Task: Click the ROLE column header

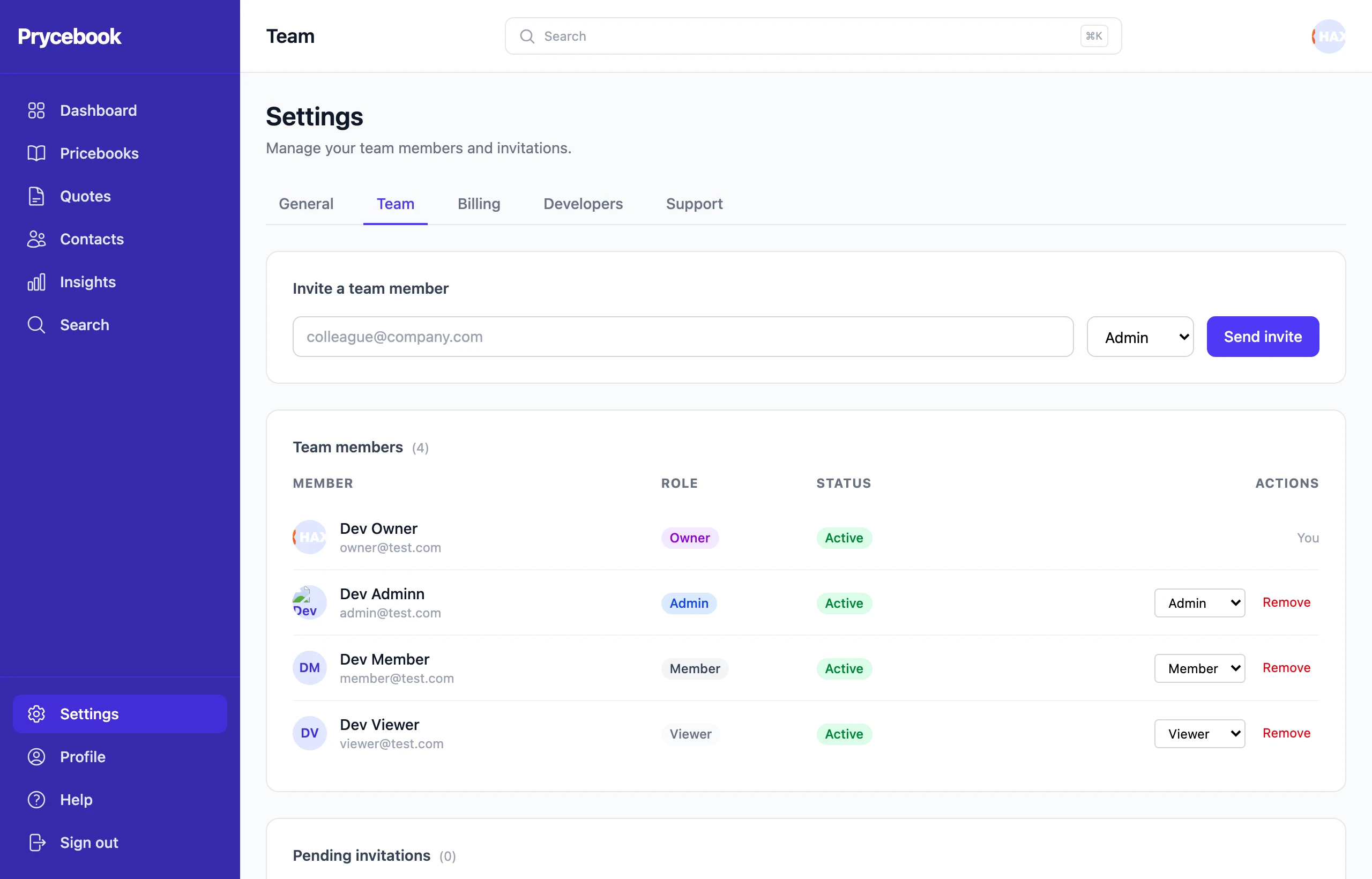Action: coord(679,483)
